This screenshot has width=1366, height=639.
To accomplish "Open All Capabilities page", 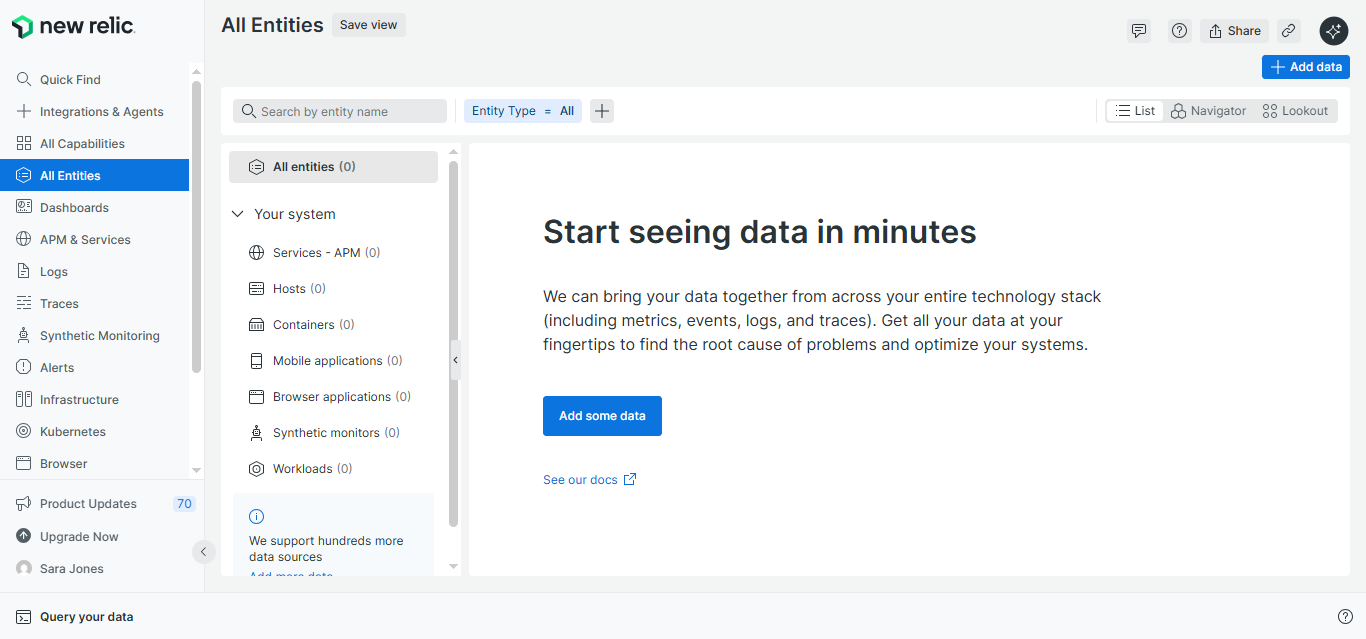I will (x=94, y=144).
